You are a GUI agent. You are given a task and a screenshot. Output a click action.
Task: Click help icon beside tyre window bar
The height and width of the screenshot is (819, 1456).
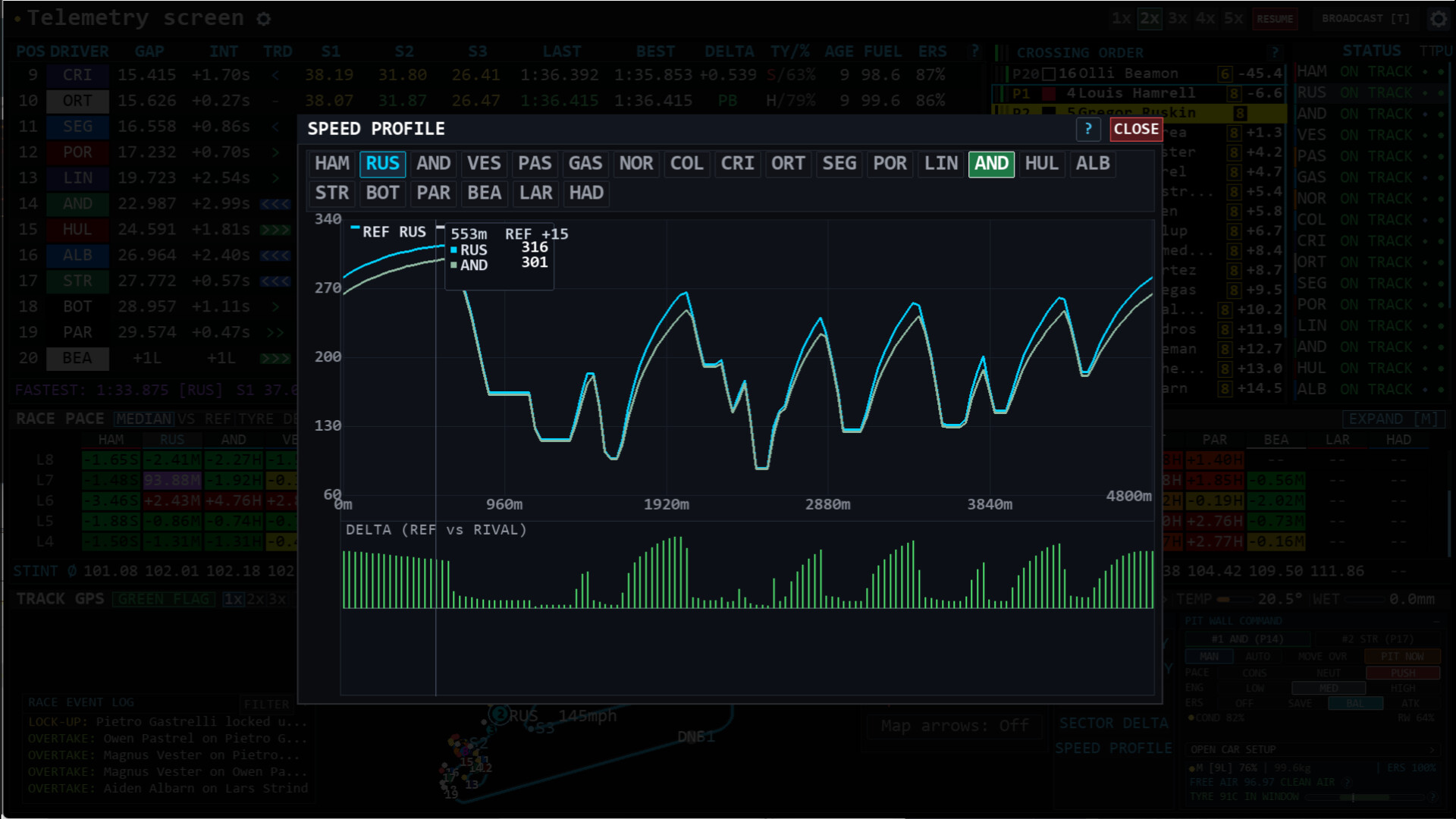[x=1432, y=796]
